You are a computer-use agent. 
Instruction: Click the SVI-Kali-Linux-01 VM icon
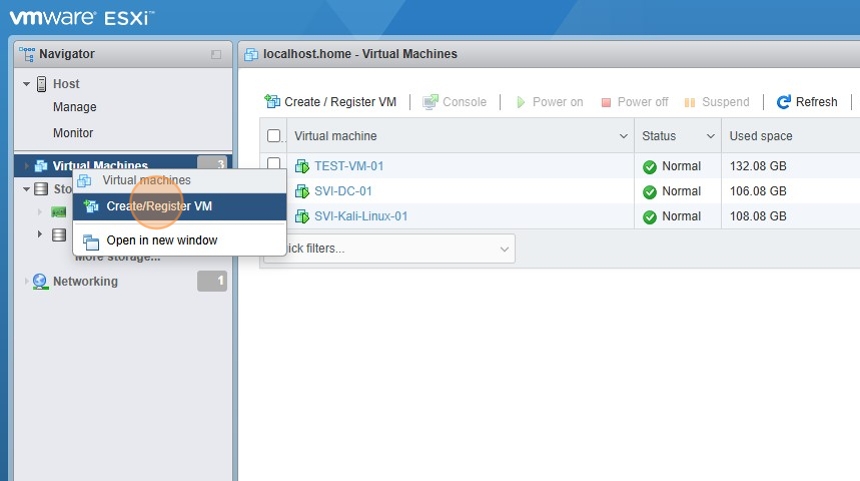coord(302,217)
